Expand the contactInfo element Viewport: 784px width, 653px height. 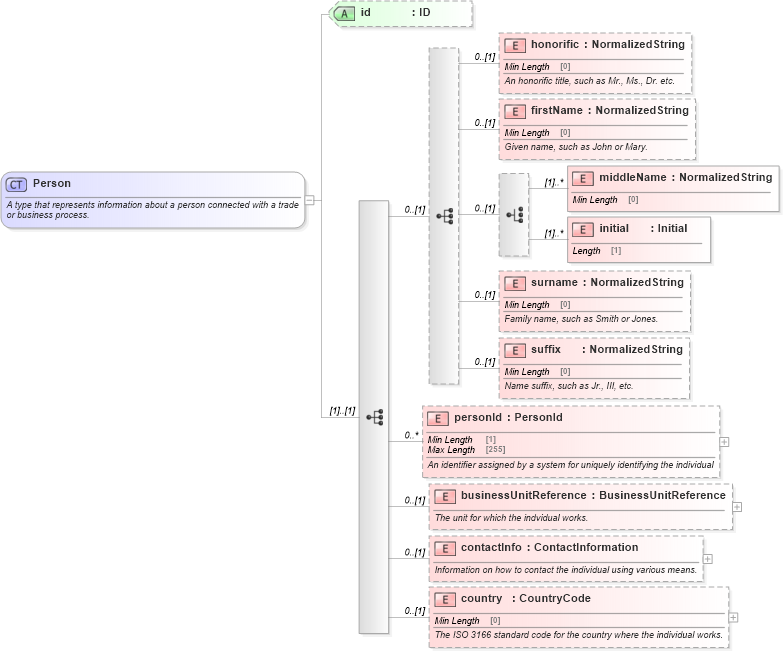pos(708,559)
